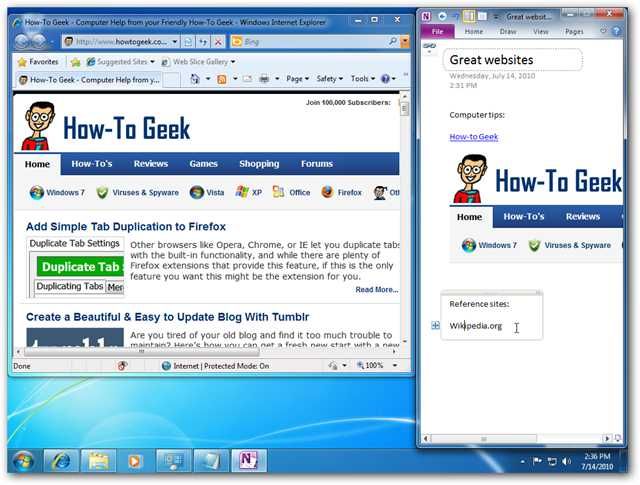Viewport: 640px width, 485px height.
Task: Select the Home nav tab on webpage
Action: (x=37, y=164)
